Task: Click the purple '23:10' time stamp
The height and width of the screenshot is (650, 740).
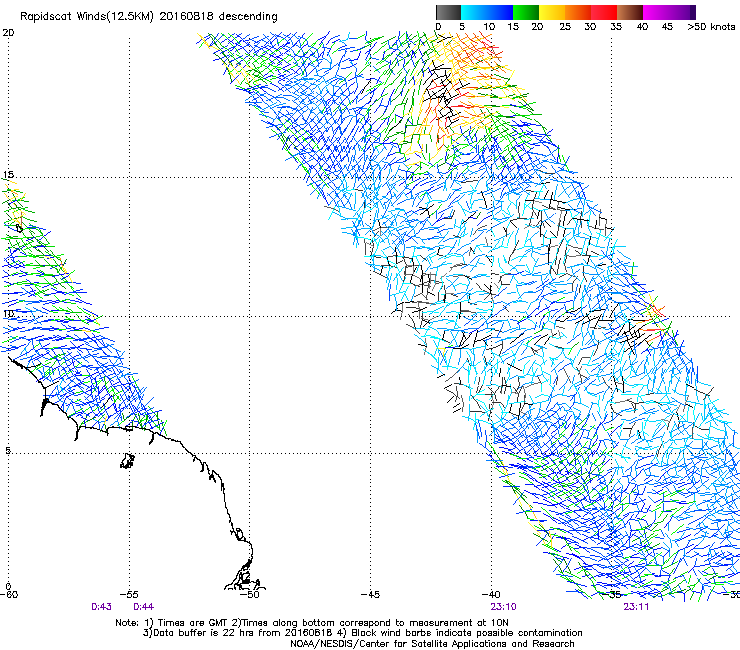Action: [x=504, y=607]
